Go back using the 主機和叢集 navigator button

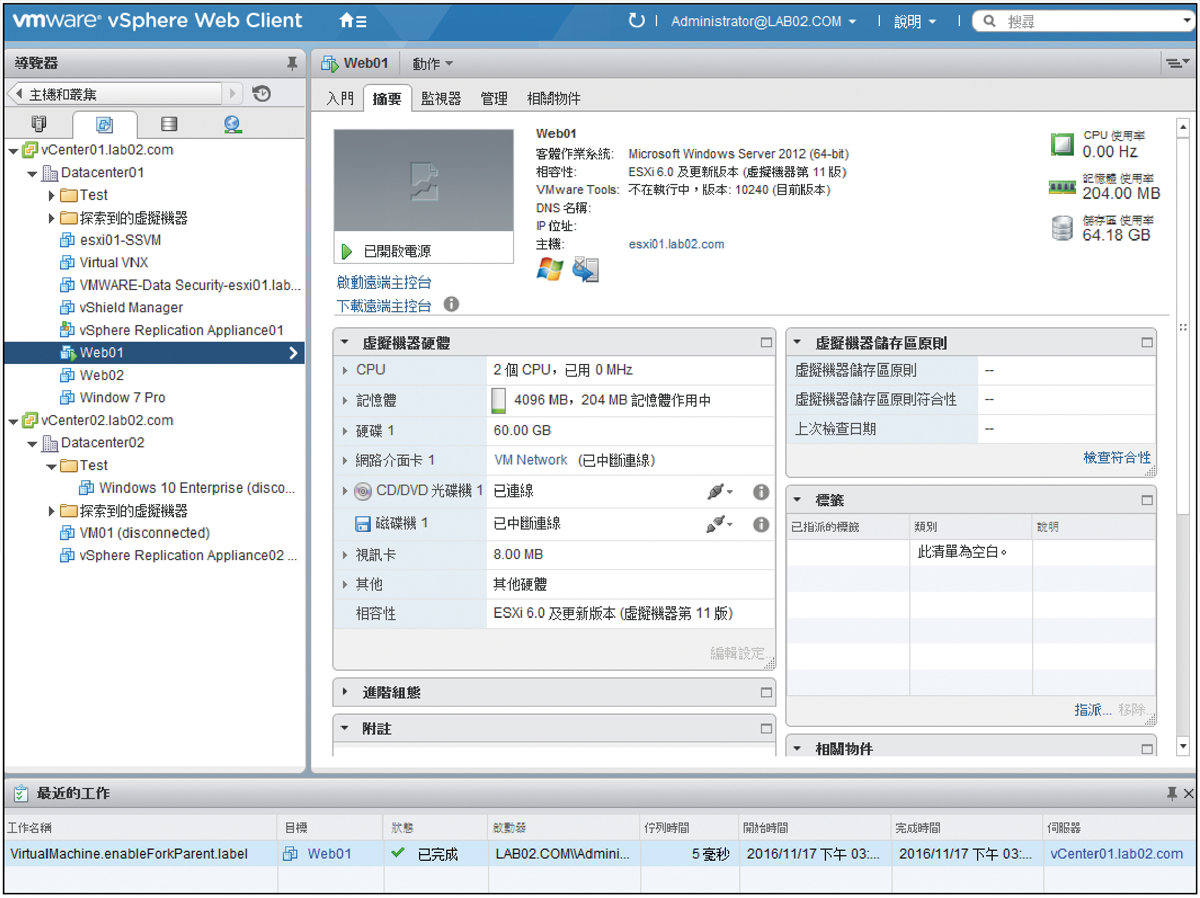click(115, 94)
